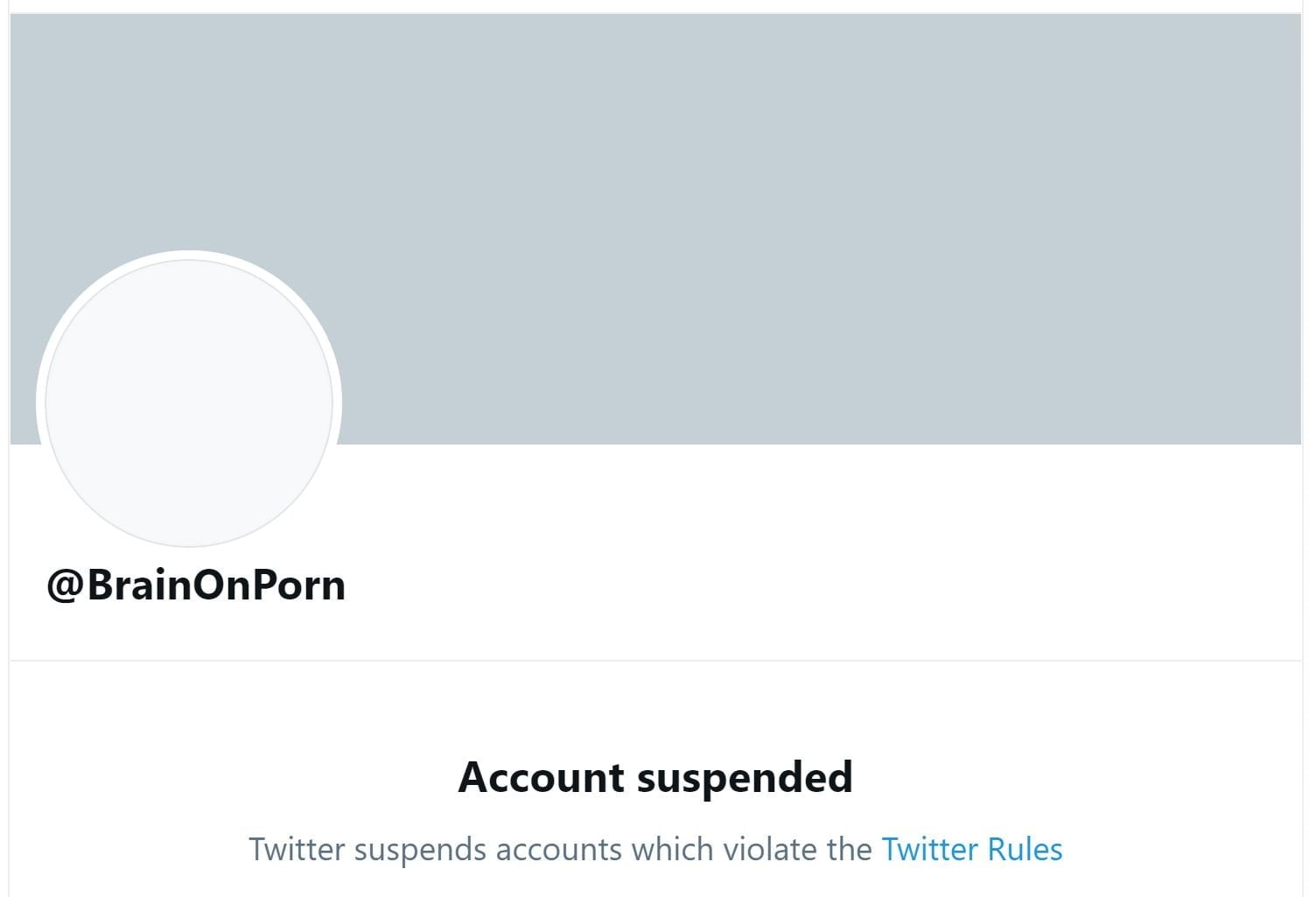Click the word "the" before Twitter Rules
The width and height of the screenshot is (1316, 897).
(851, 850)
